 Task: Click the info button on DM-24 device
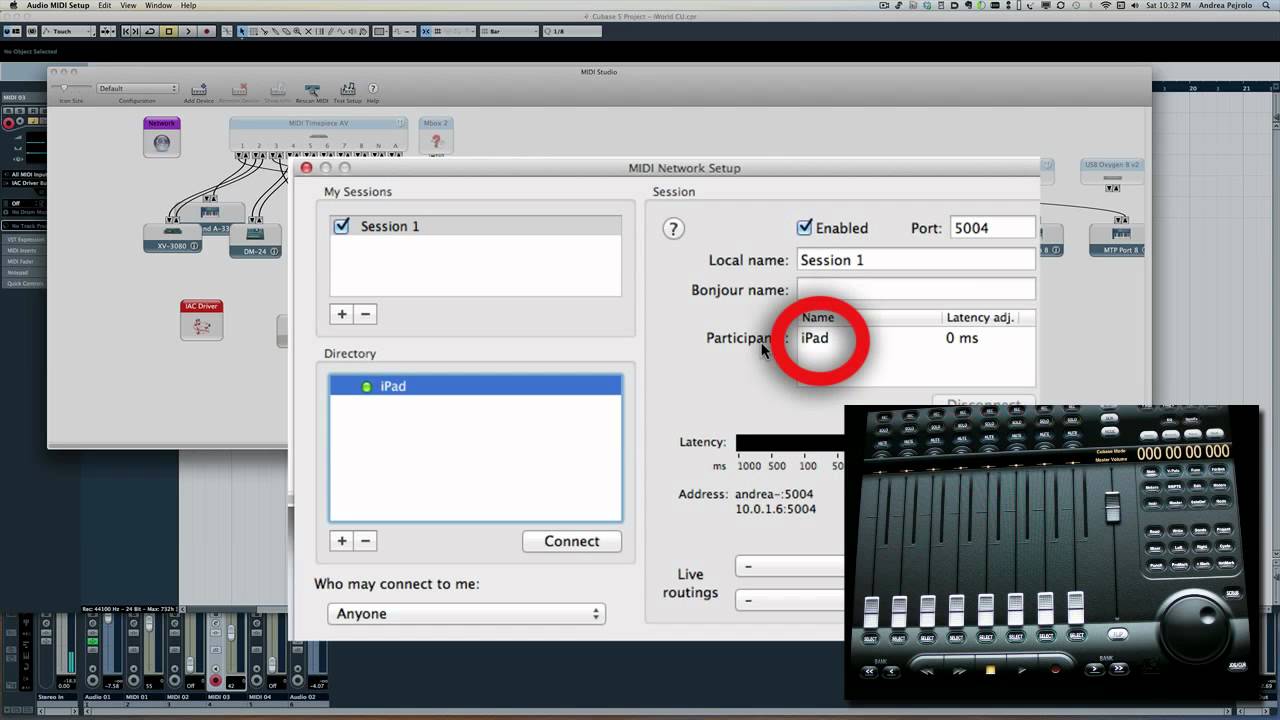coord(275,251)
